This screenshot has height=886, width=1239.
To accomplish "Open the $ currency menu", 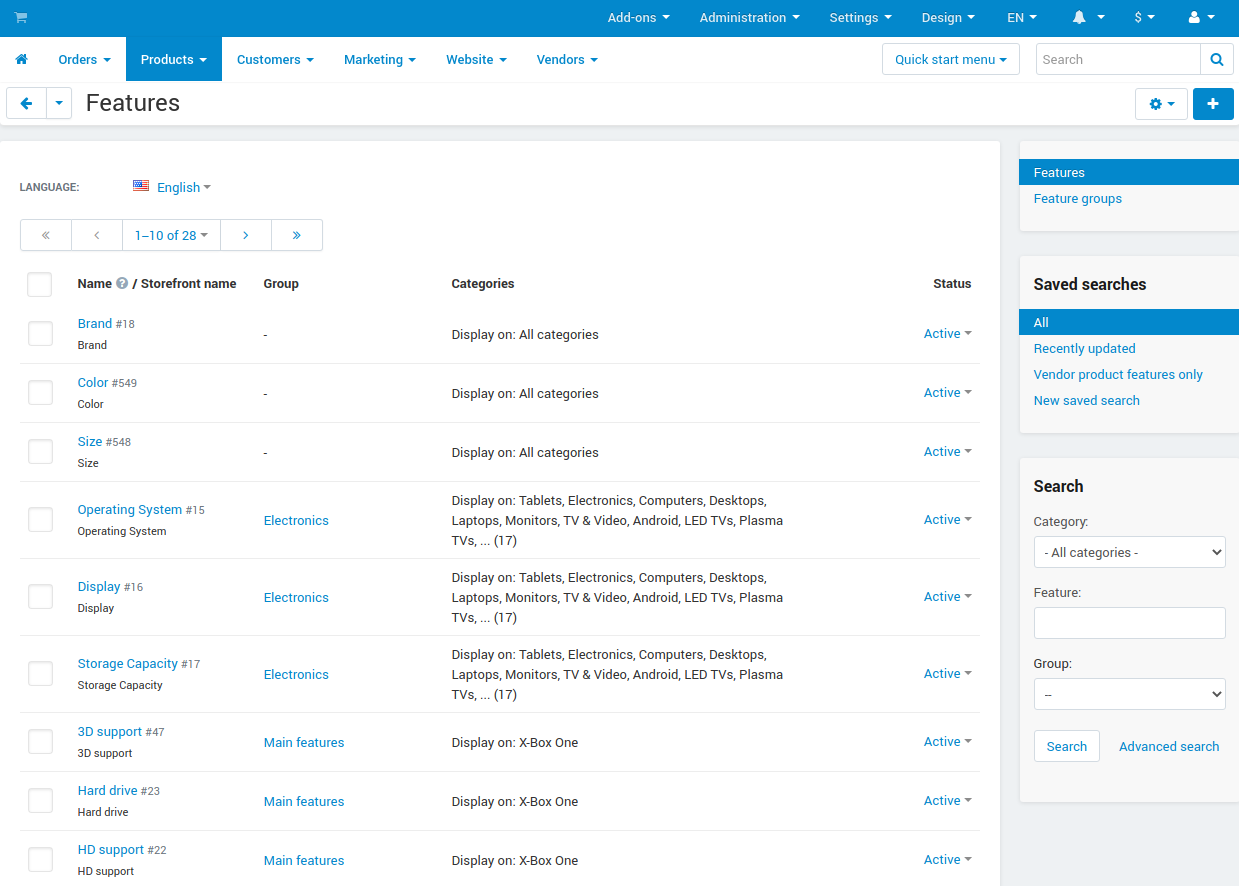I will [x=1144, y=18].
